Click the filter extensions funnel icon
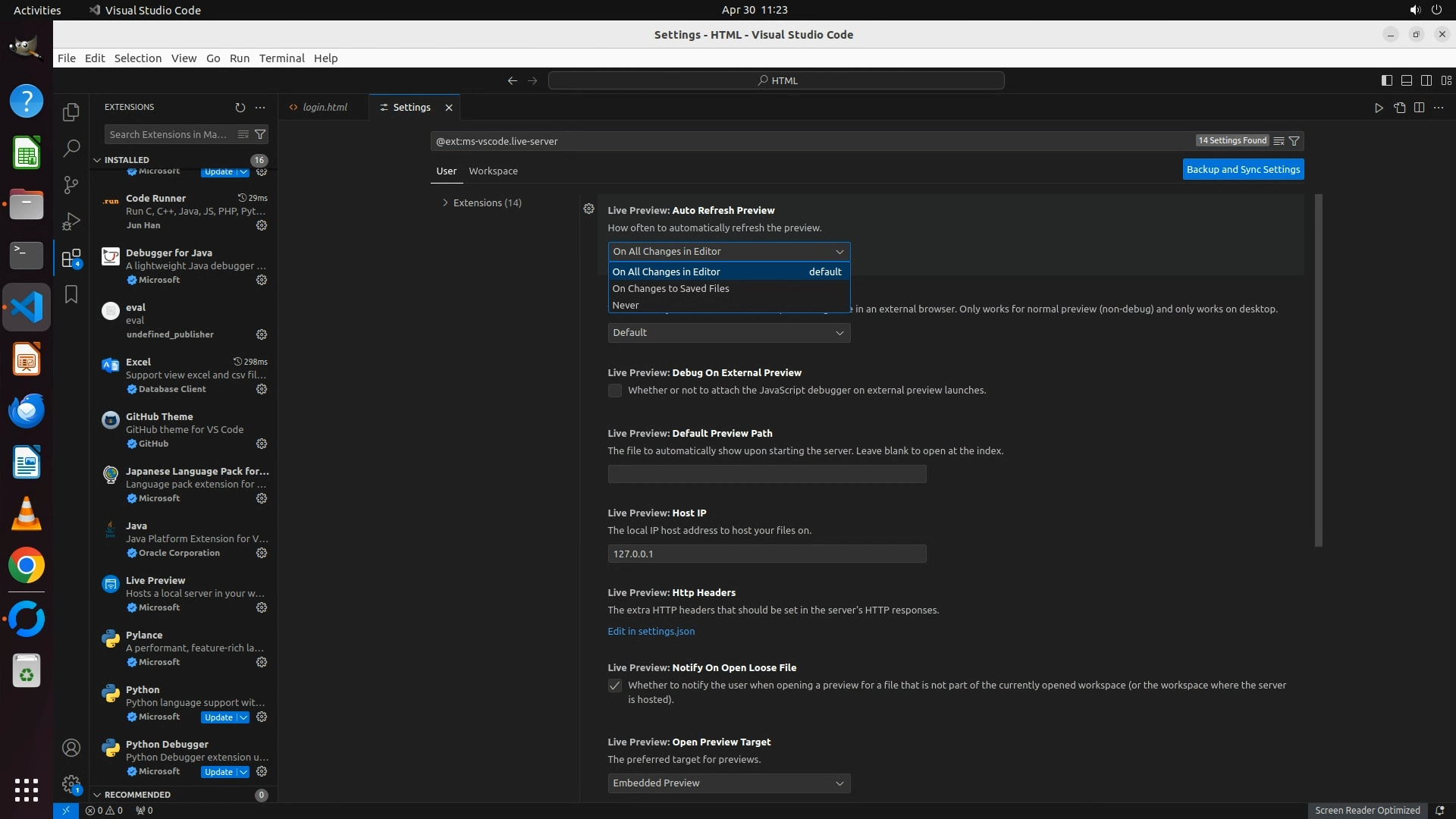Image resolution: width=1456 pixels, height=819 pixels. [260, 134]
